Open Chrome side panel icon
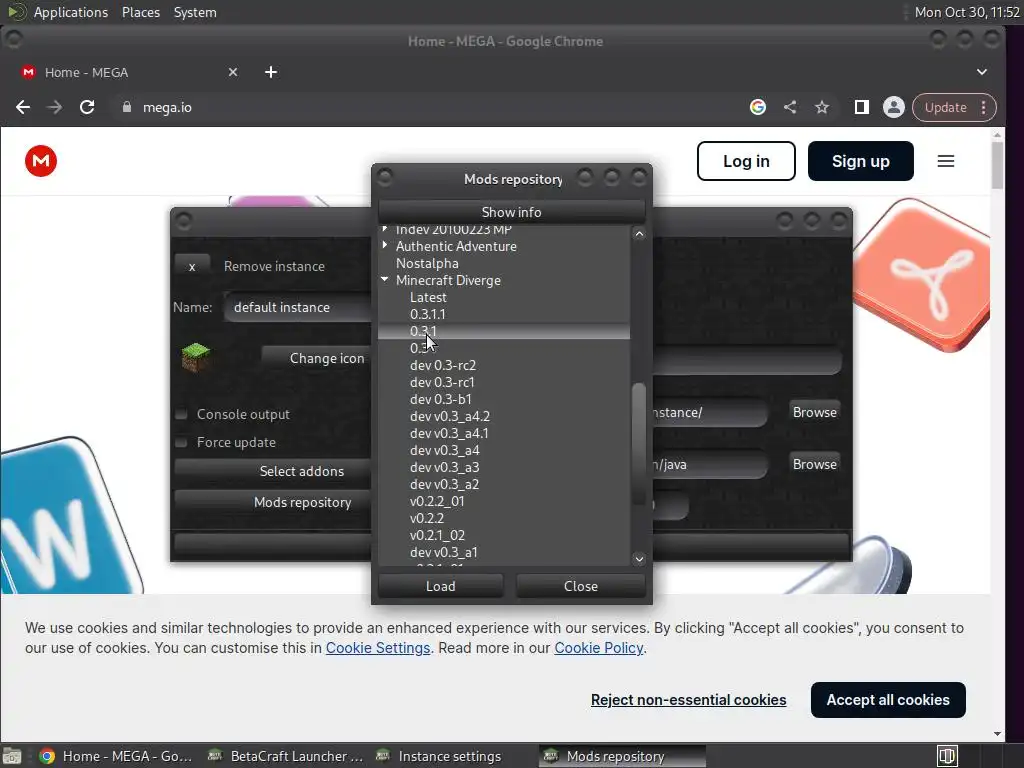Viewport: 1024px width, 768px height. (861, 107)
